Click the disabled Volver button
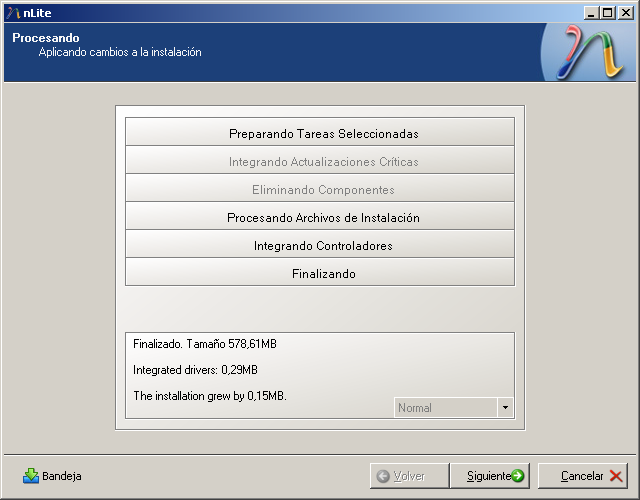This screenshot has width=640, height=500. [409, 476]
